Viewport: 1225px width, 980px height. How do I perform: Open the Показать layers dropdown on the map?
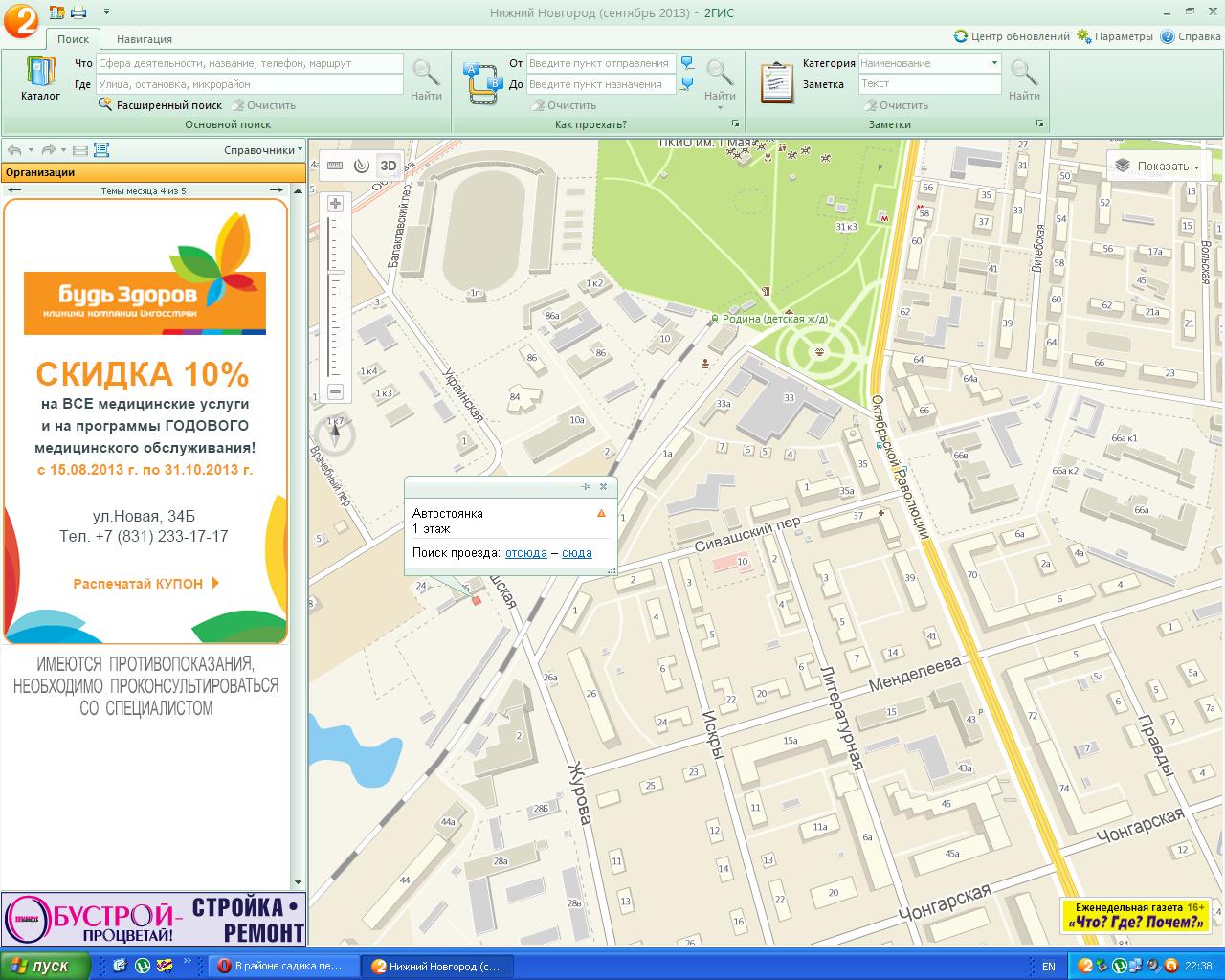(x=1158, y=166)
